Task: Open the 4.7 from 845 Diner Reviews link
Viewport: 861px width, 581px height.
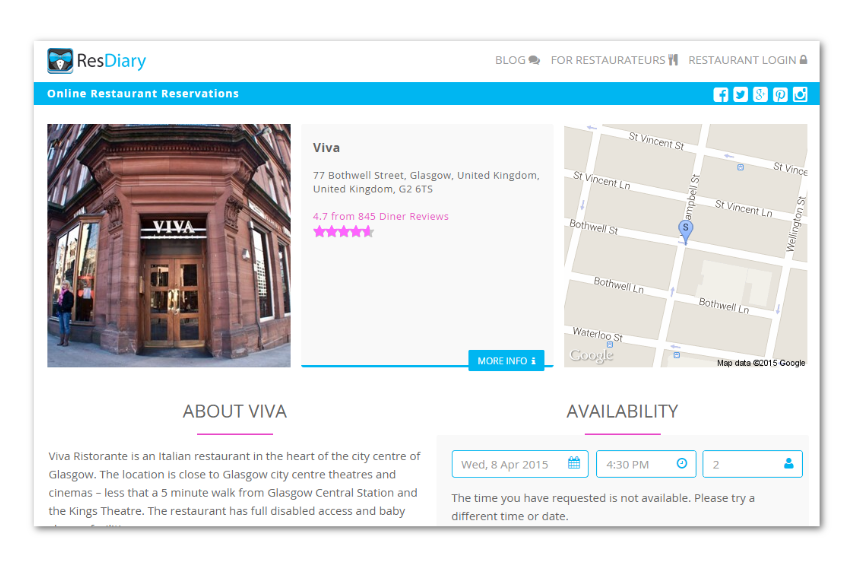Action: [380, 216]
